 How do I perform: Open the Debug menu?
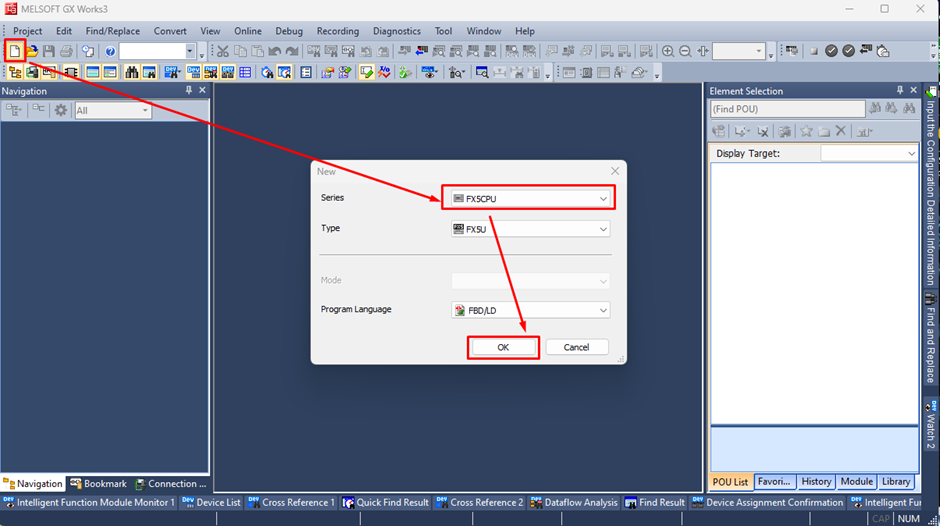289,31
